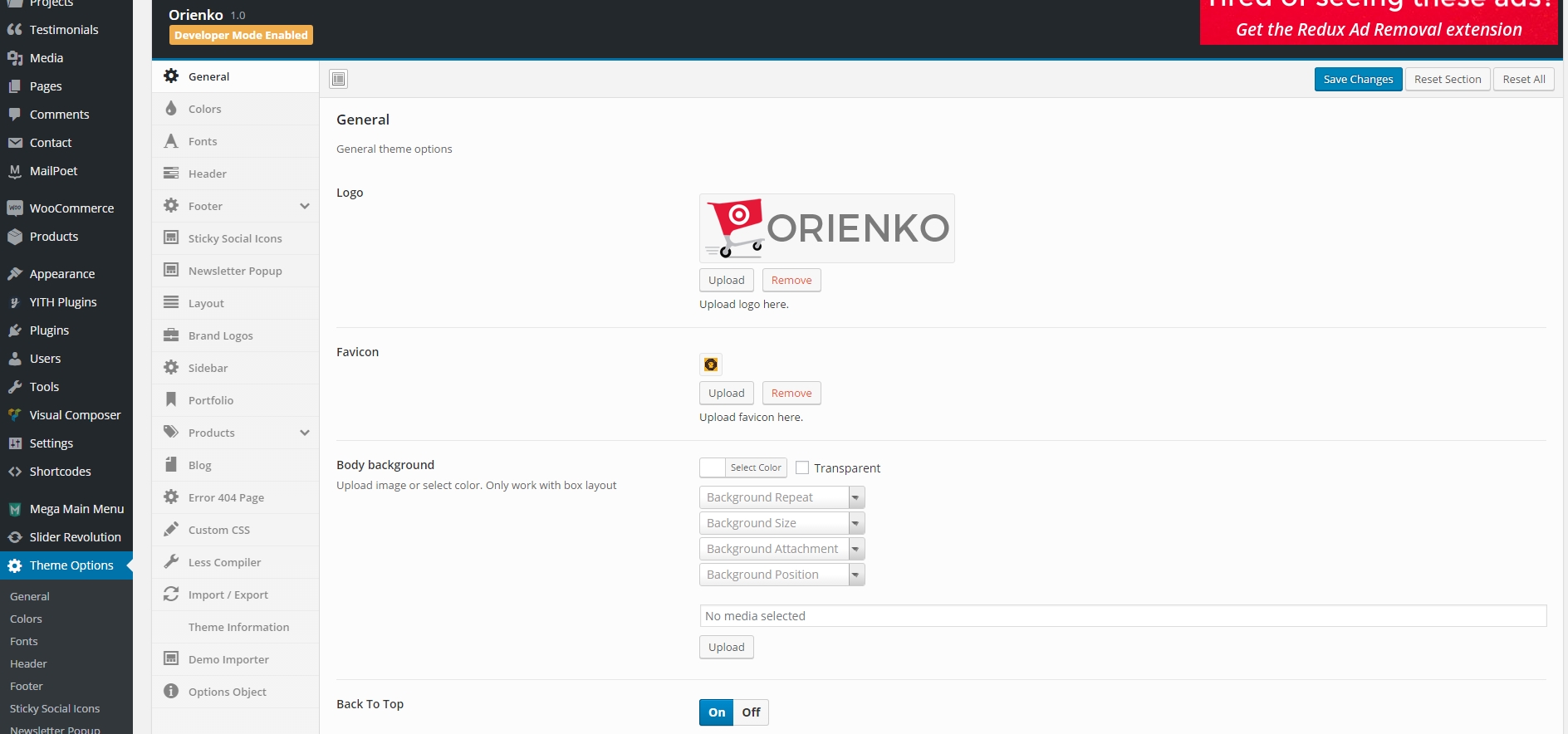Click the Options Object info icon
Screen dimensions: 1568x734
tap(171, 692)
